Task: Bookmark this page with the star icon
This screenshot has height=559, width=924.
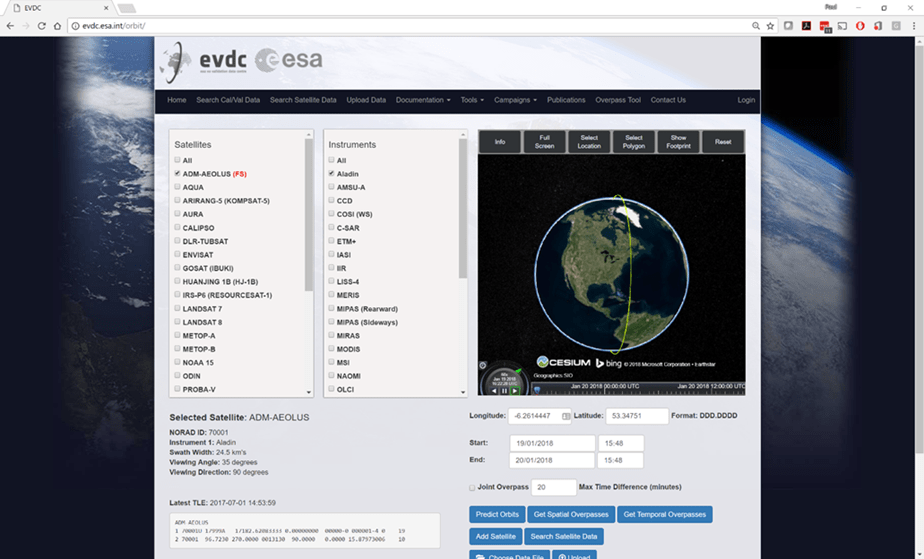Action: [770, 26]
